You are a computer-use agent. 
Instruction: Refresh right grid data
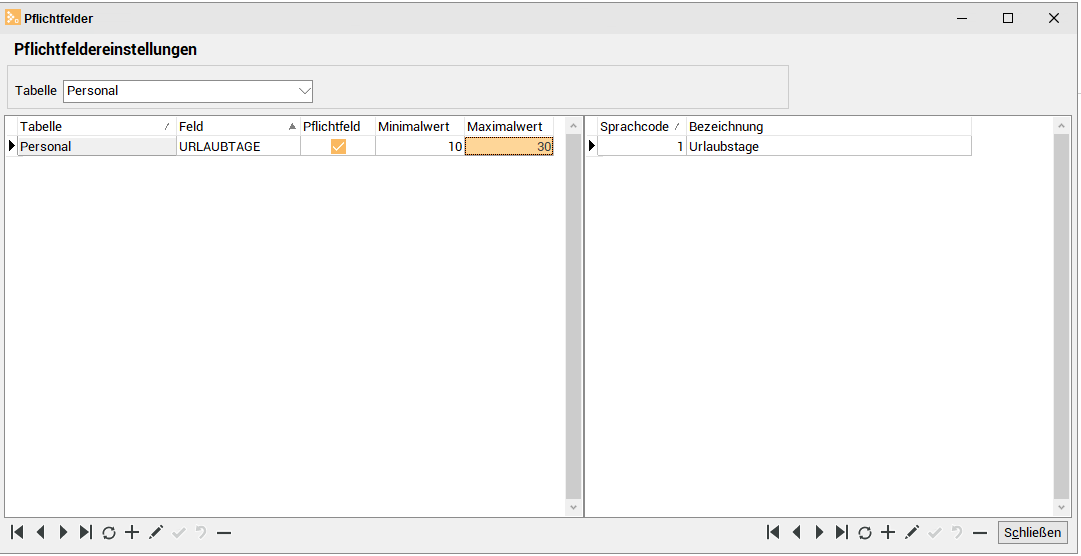[865, 533]
